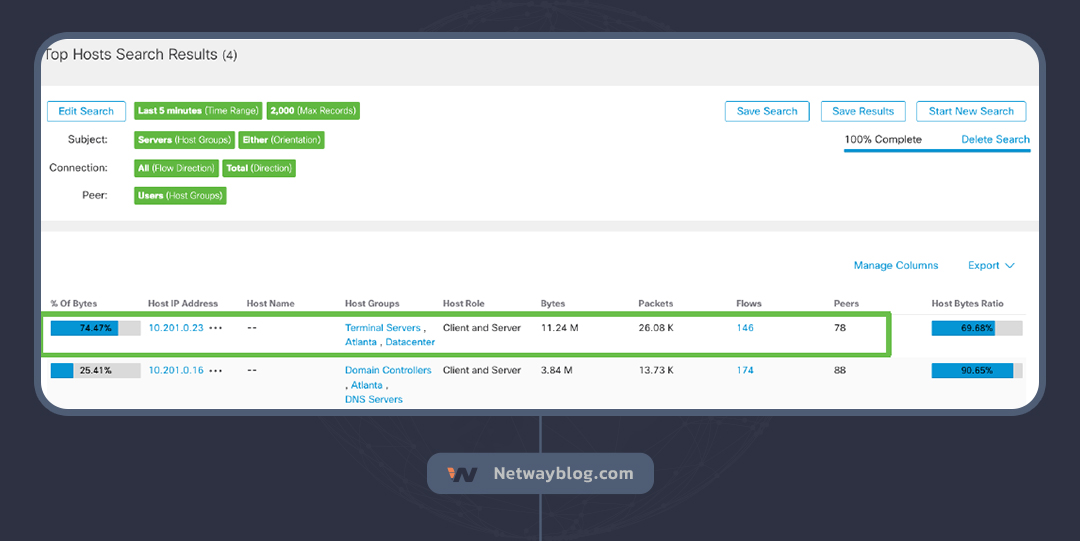Click the Terminal Servers host group
Screen dimensions: 1080x541
pyautogui.click(x=382, y=328)
